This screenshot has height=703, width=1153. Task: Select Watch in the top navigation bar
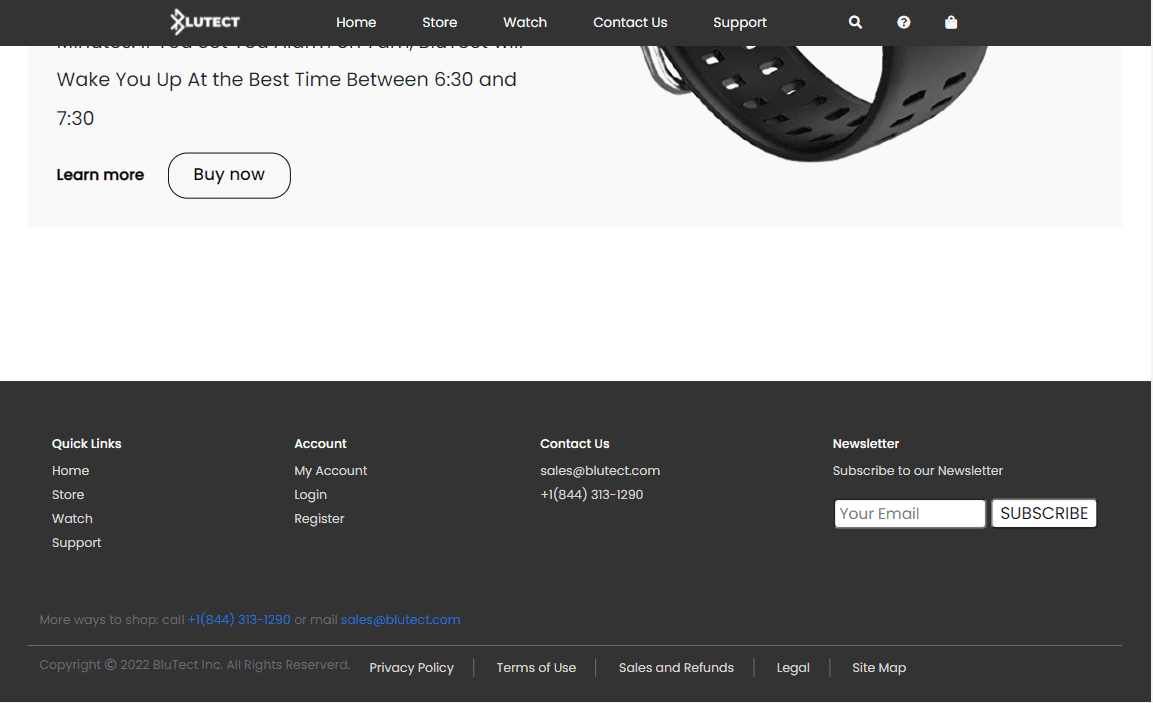tap(525, 22)
